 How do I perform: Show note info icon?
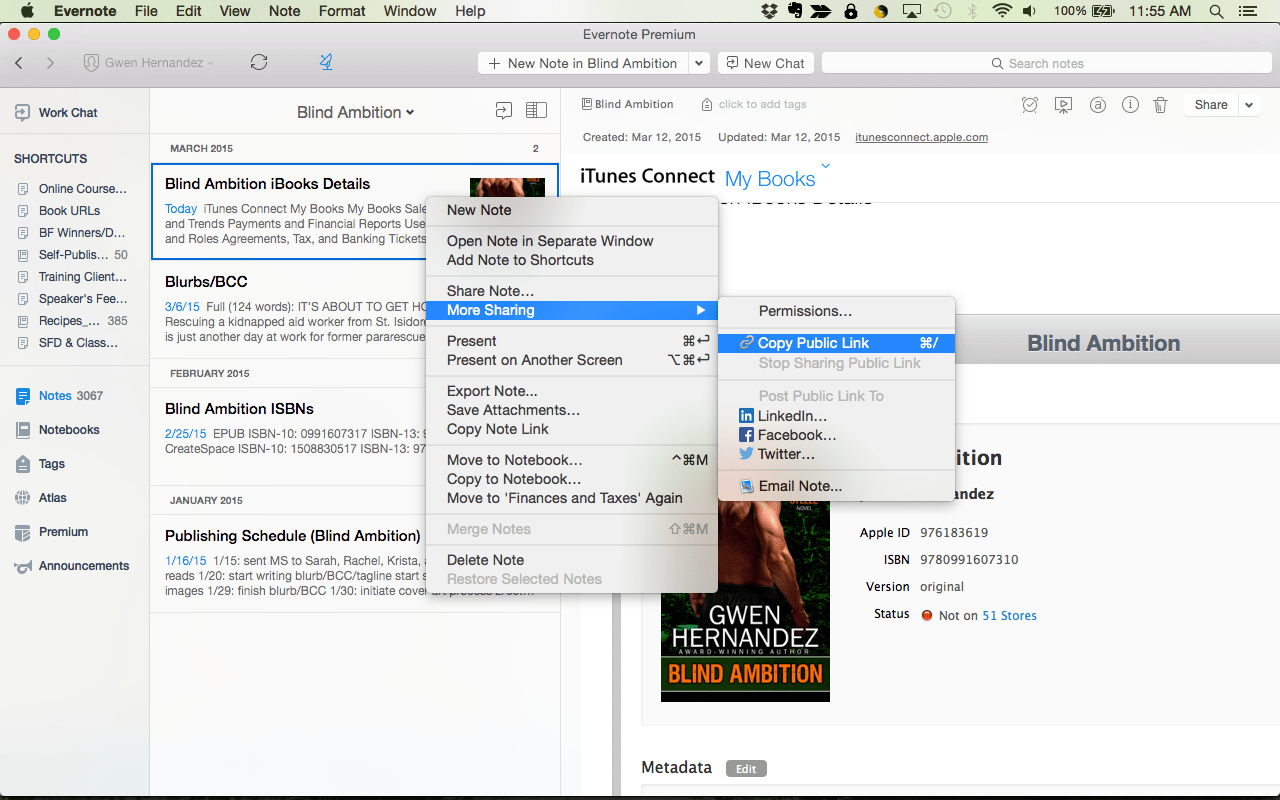click(1130, 105)
